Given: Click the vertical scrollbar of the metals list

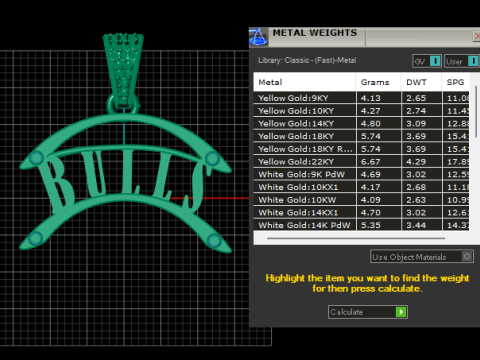Looking at the screenshot, I should click(476, 111).
